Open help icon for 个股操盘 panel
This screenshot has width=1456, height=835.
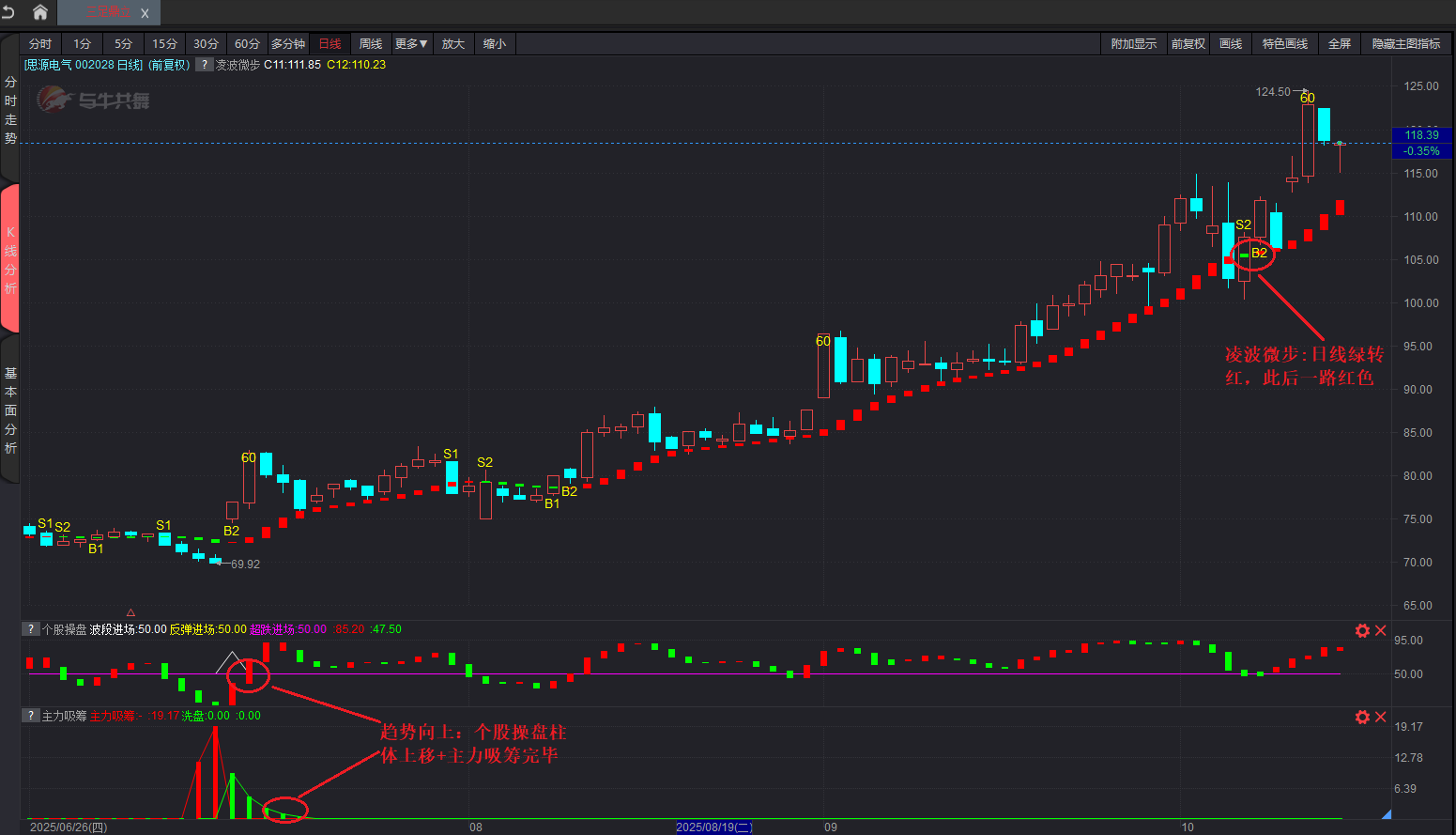31,629
